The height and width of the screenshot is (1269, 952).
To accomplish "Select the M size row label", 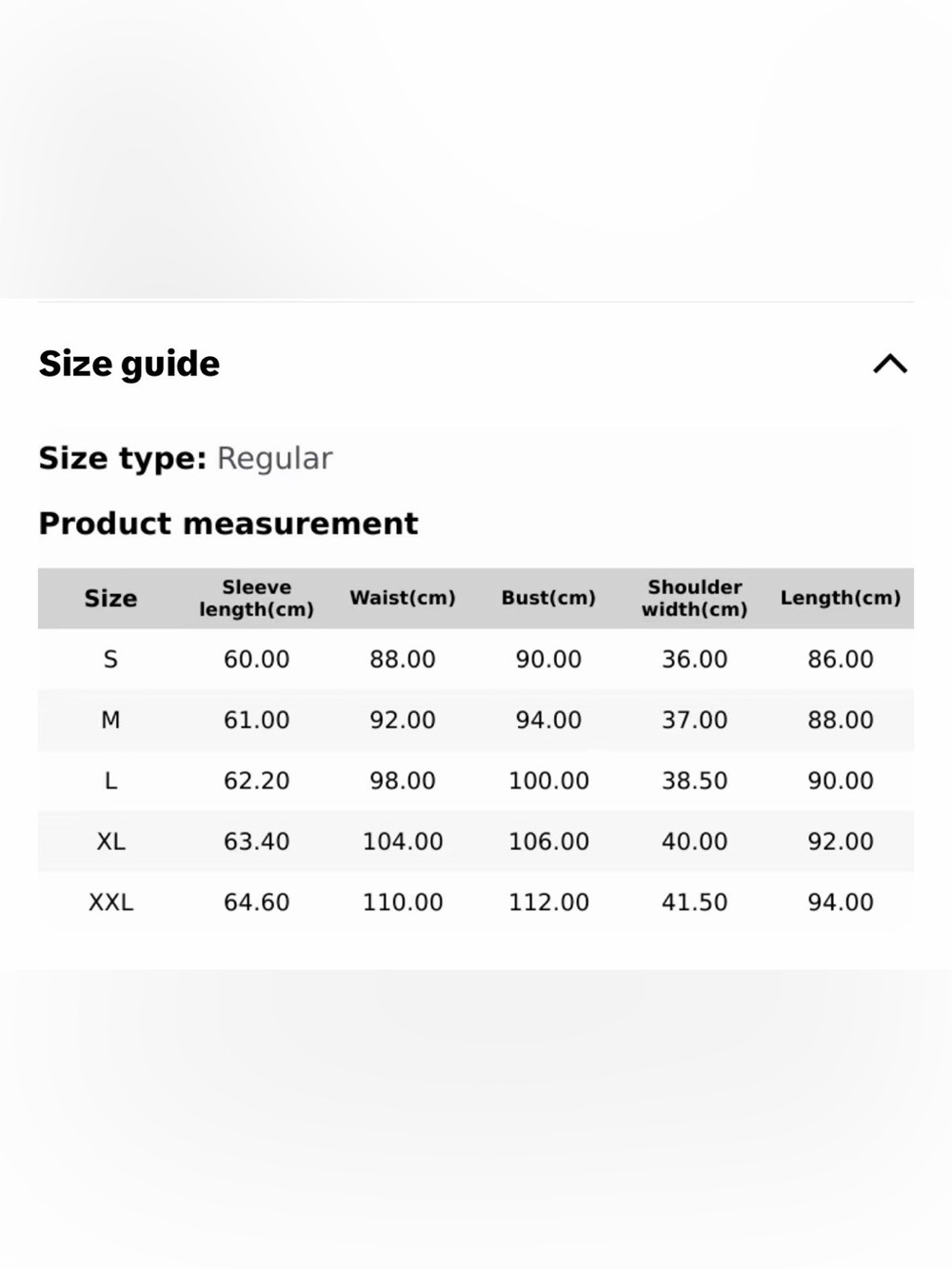I will click(x=110, y=720).
